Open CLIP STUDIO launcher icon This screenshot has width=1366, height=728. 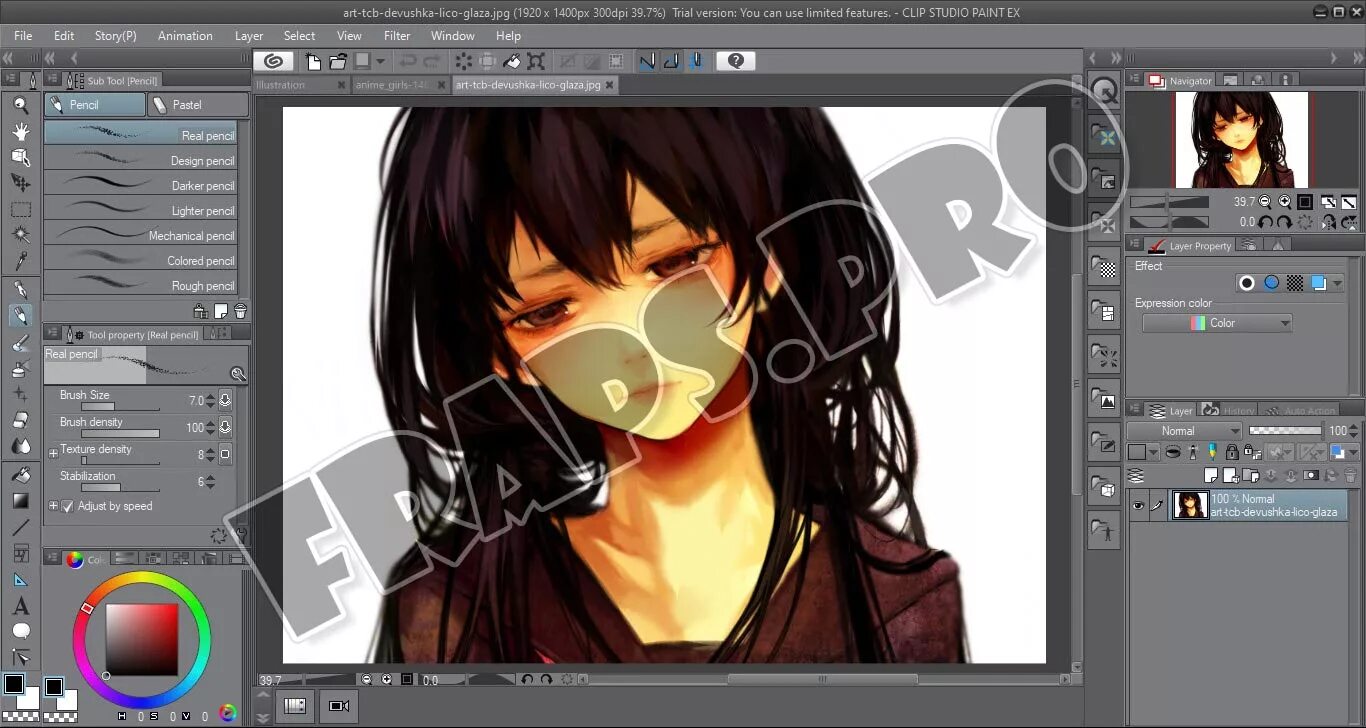274,61
